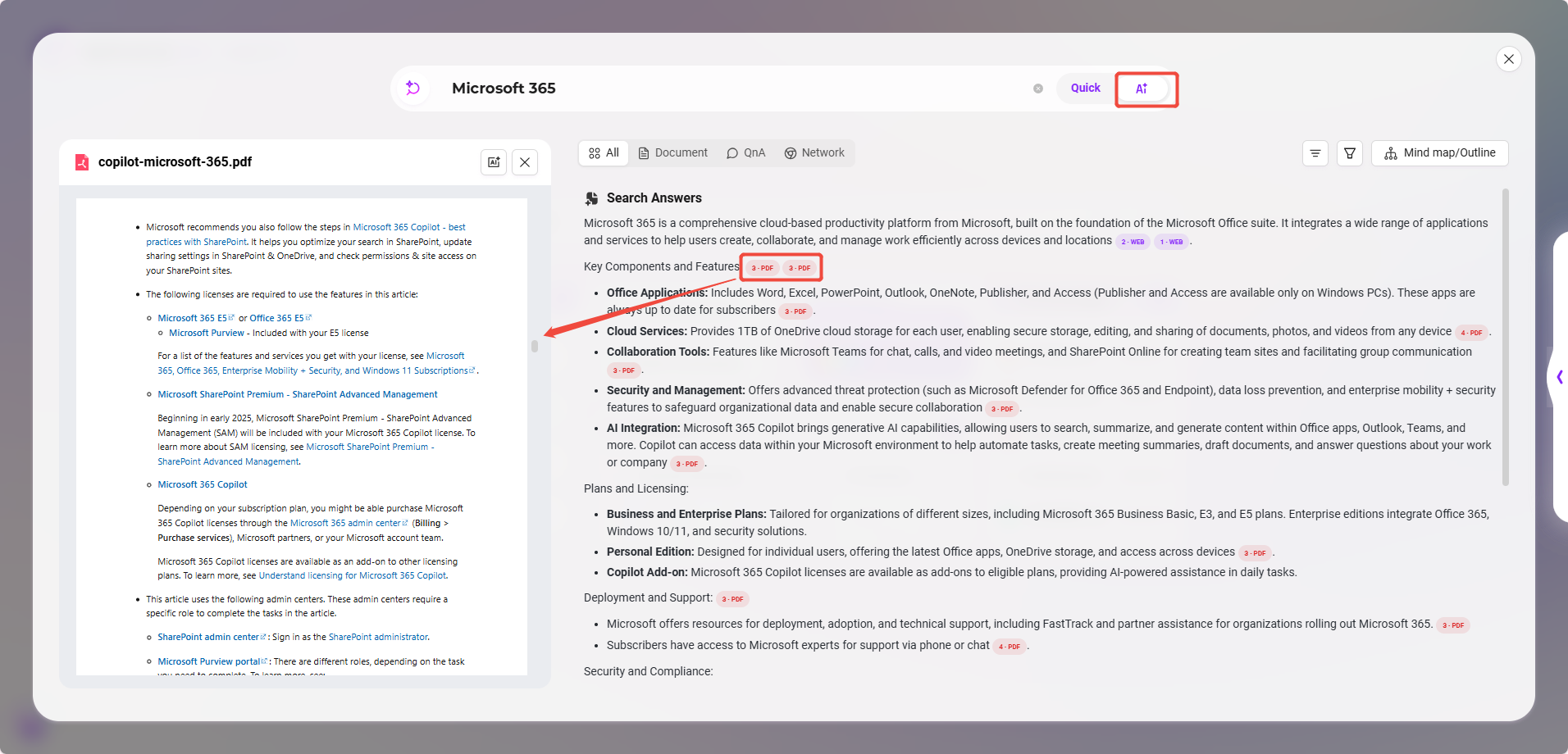Open the sort options icon
Viewport: 1568px width, 754px height.
1315,153
